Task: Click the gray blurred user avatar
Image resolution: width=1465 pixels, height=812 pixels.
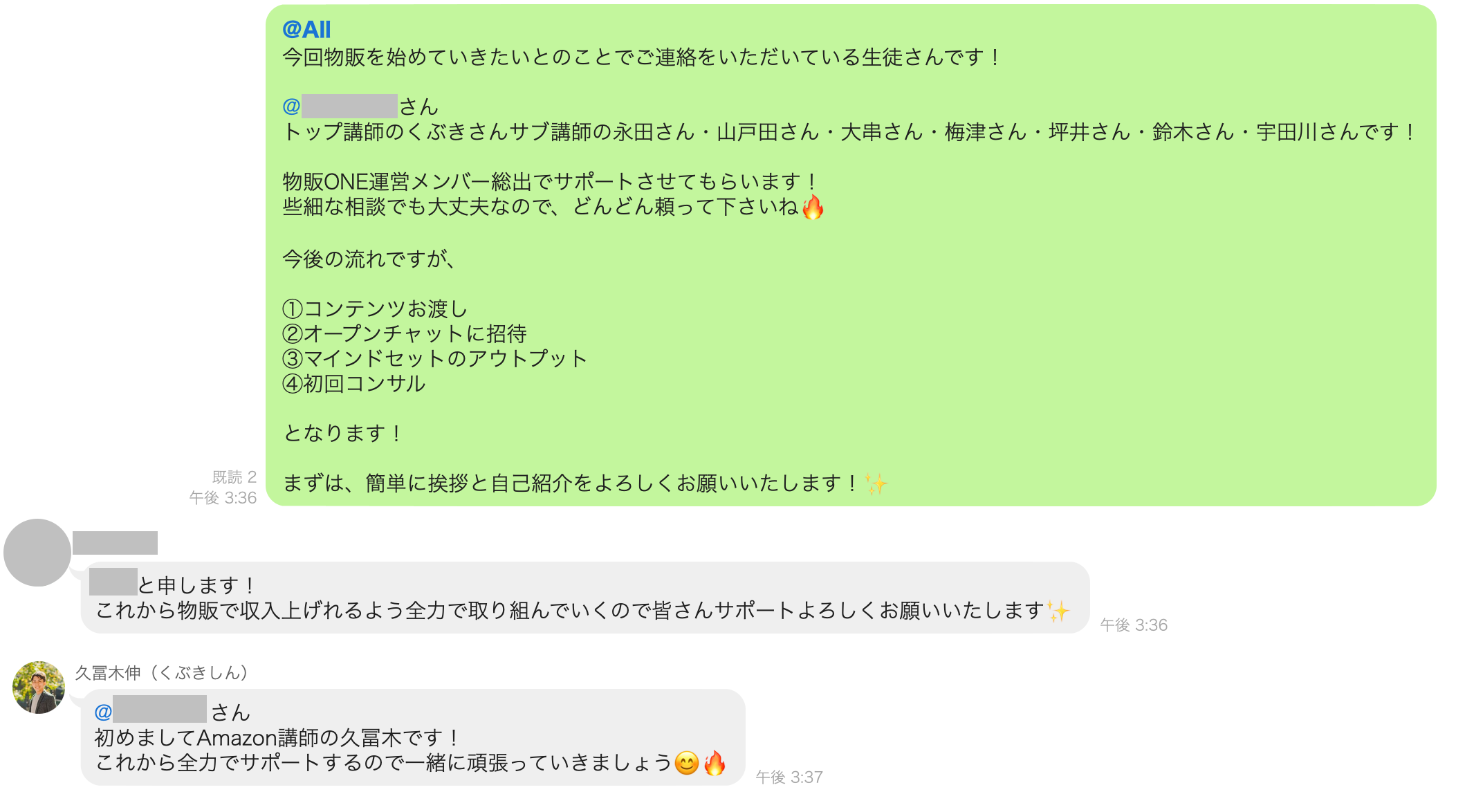Action: 37,553
